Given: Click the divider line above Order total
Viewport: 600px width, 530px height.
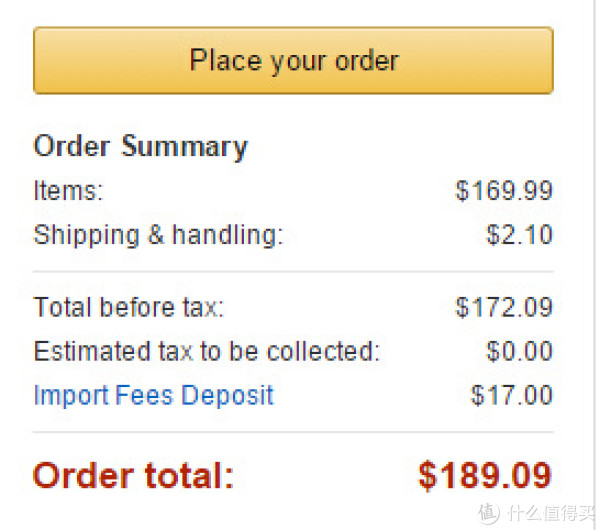Looking at the screenshot, I should [x=293, y=432].
